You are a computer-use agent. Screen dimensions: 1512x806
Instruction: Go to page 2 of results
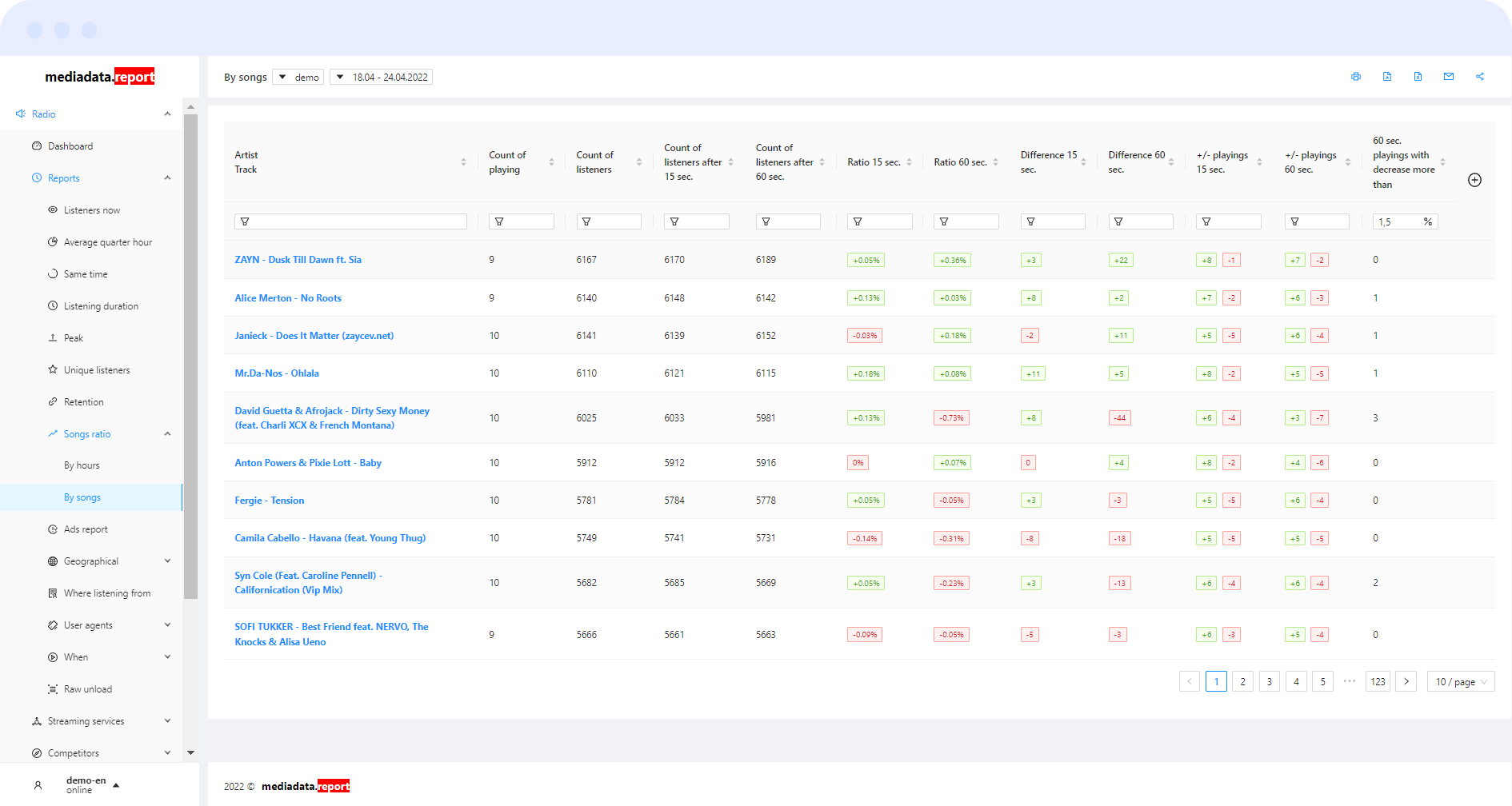(x=1242, y=682)
